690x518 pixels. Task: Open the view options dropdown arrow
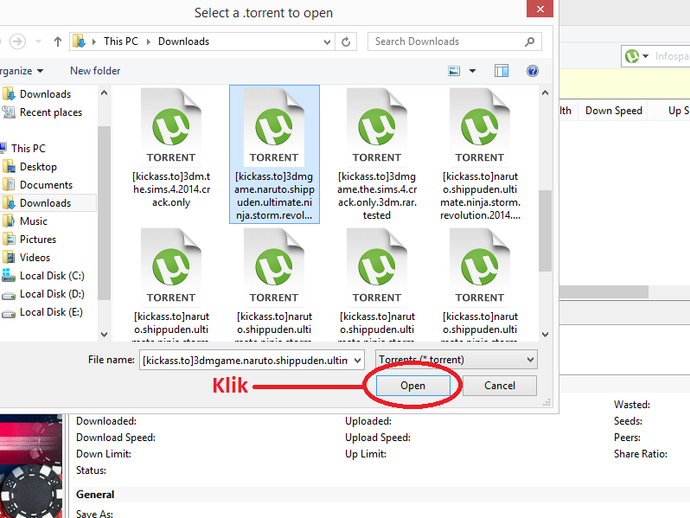pos(472,71)
